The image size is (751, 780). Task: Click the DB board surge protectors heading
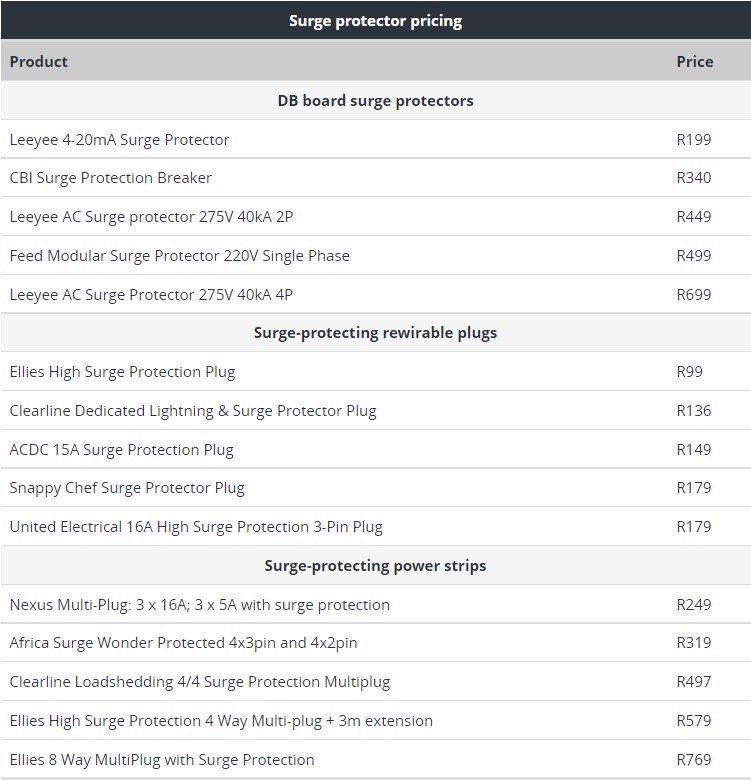pyautogui.click(x=376, y=100)
